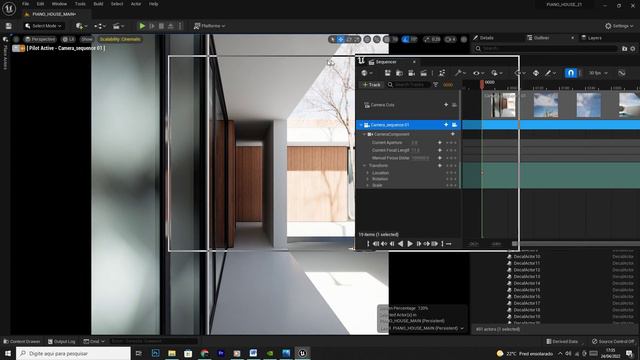This screenshot has width=640, height=360.
Task: Open the Sequencer wrench actions menu
Action: pyautogui.click(x=460, y=73)
